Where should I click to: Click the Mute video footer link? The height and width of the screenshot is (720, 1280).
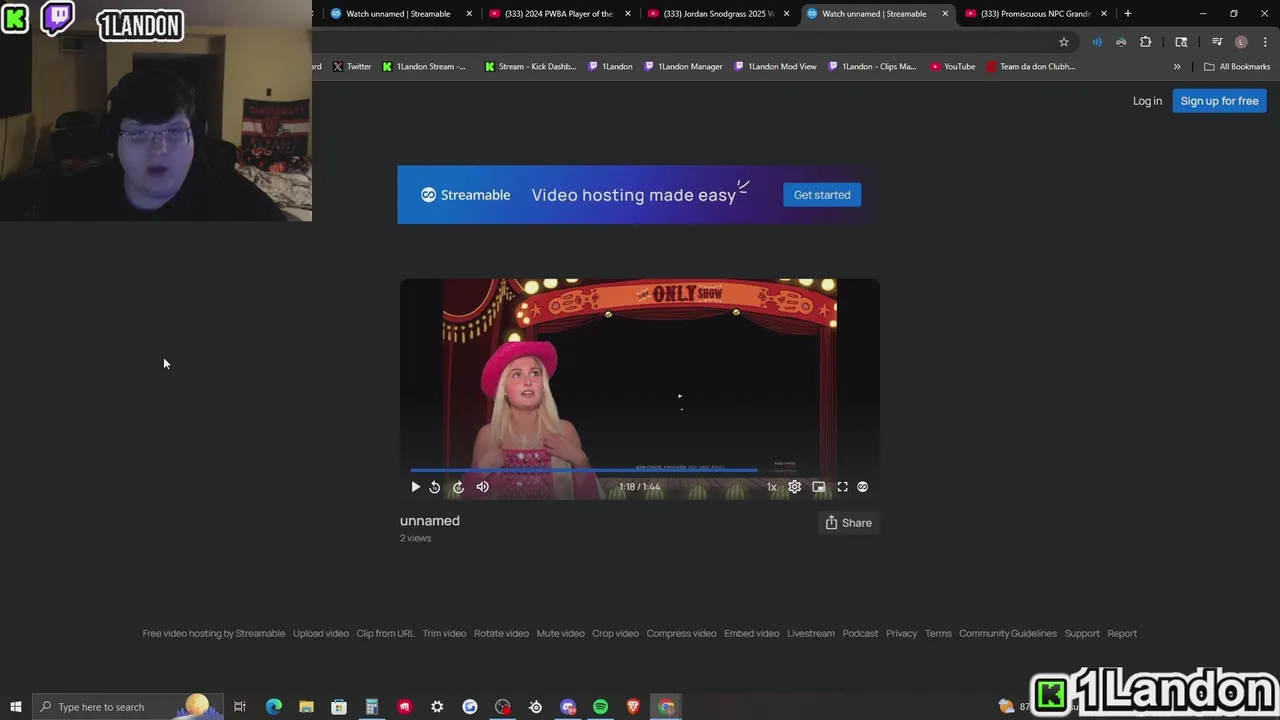[x=560, y=633]
